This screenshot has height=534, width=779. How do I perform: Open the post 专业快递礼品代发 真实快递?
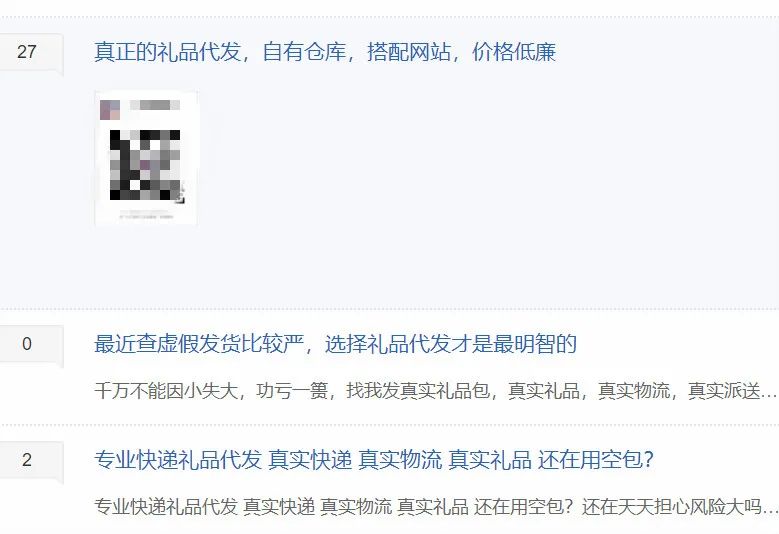[x=374, y=459]
